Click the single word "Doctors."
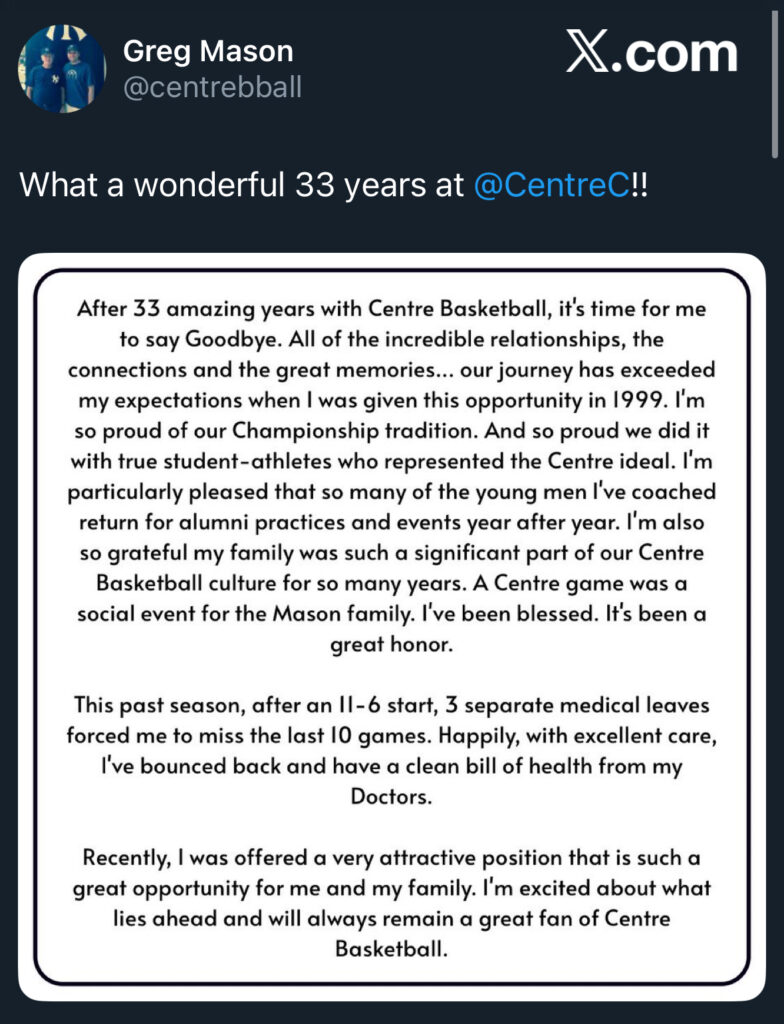This screenshot has width=784, height=1024. (391, 797)
